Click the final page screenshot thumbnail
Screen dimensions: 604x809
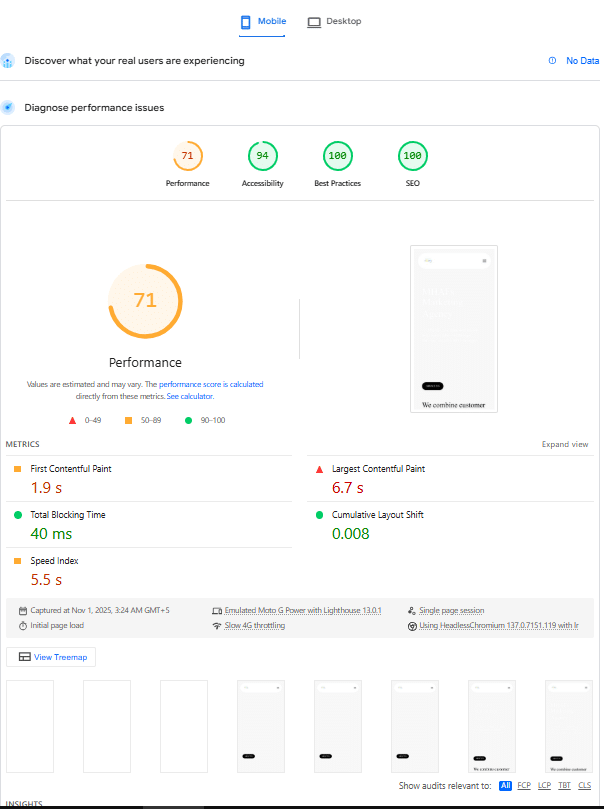click(568, 726)
